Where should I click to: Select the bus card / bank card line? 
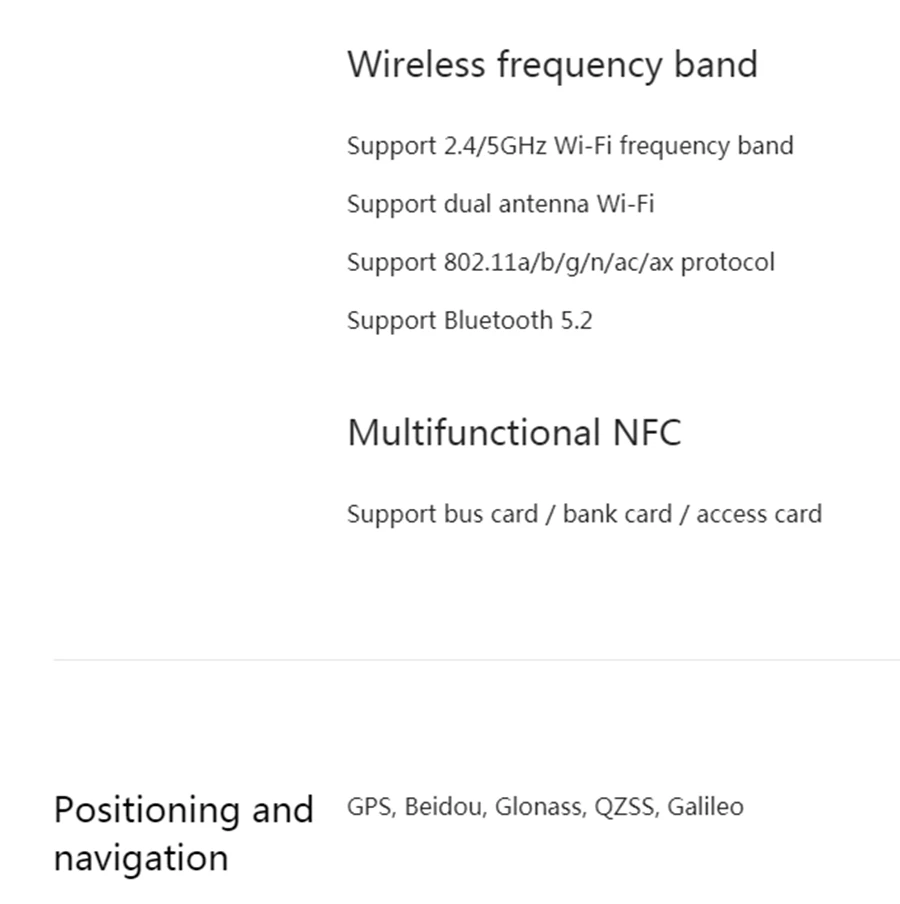point(584,514)
